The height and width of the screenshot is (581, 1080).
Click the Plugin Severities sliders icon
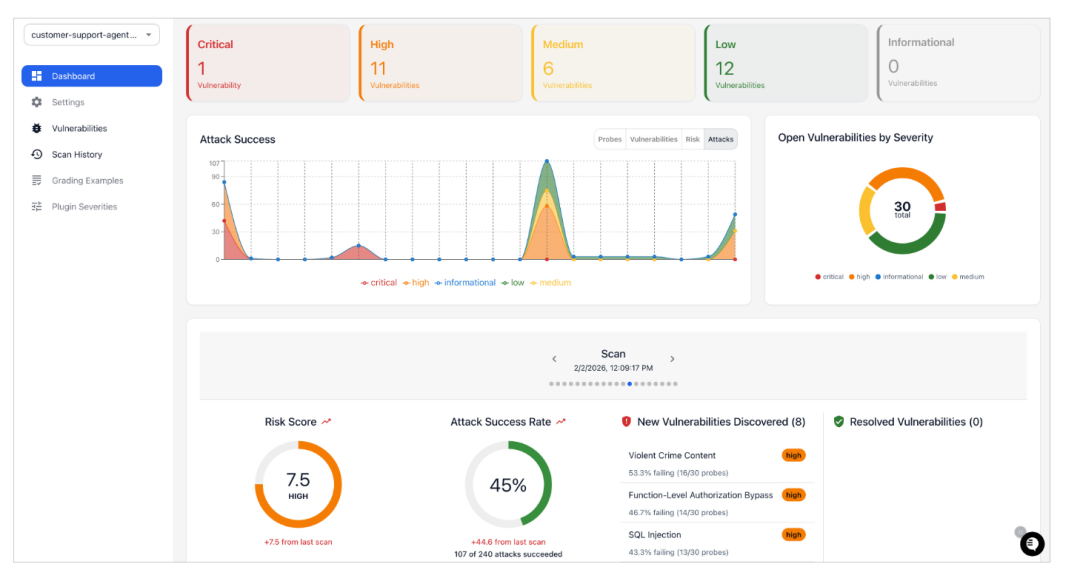[x=37, y=207]
